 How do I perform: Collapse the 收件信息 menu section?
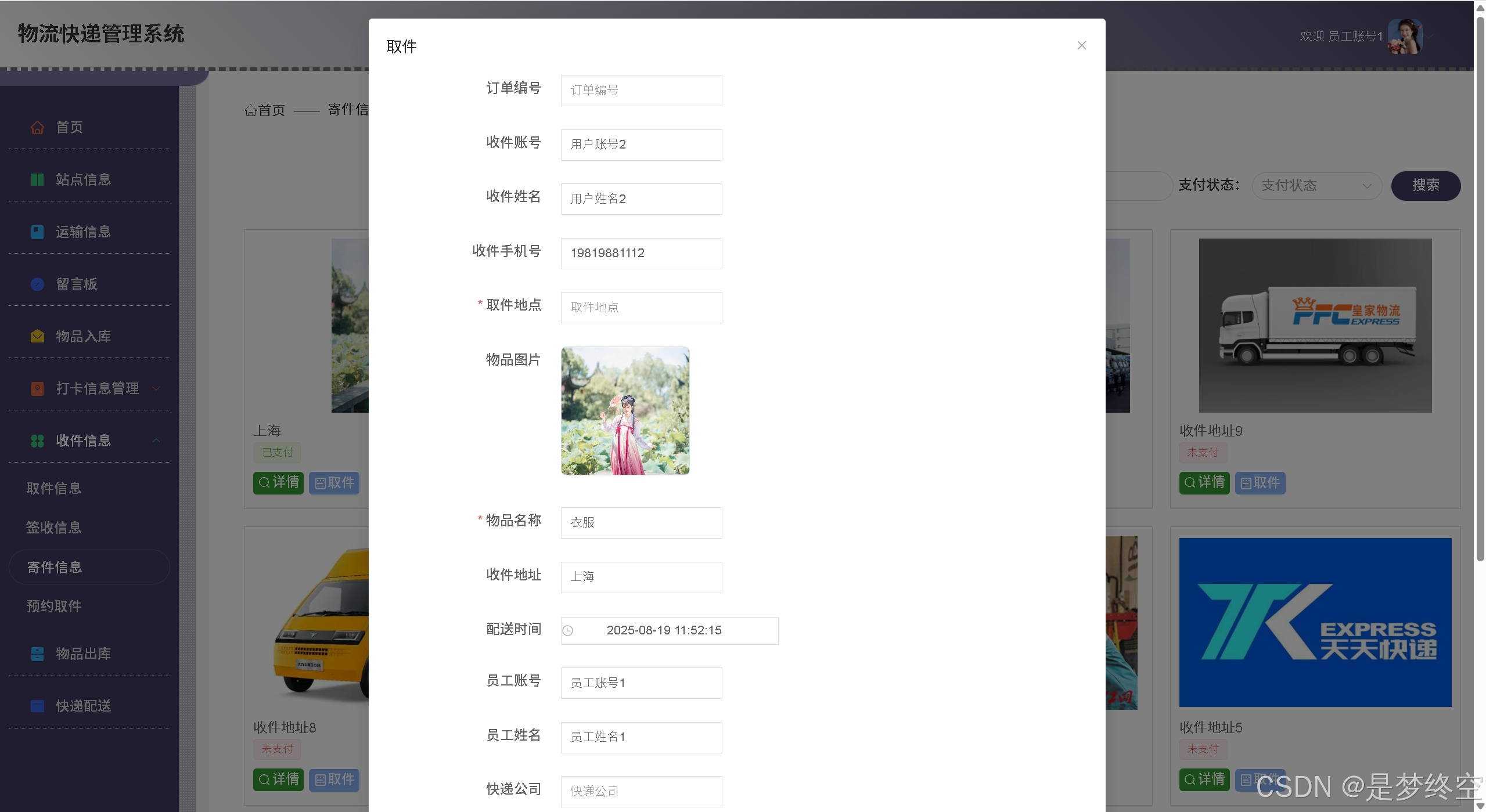(x=156, y=441)
